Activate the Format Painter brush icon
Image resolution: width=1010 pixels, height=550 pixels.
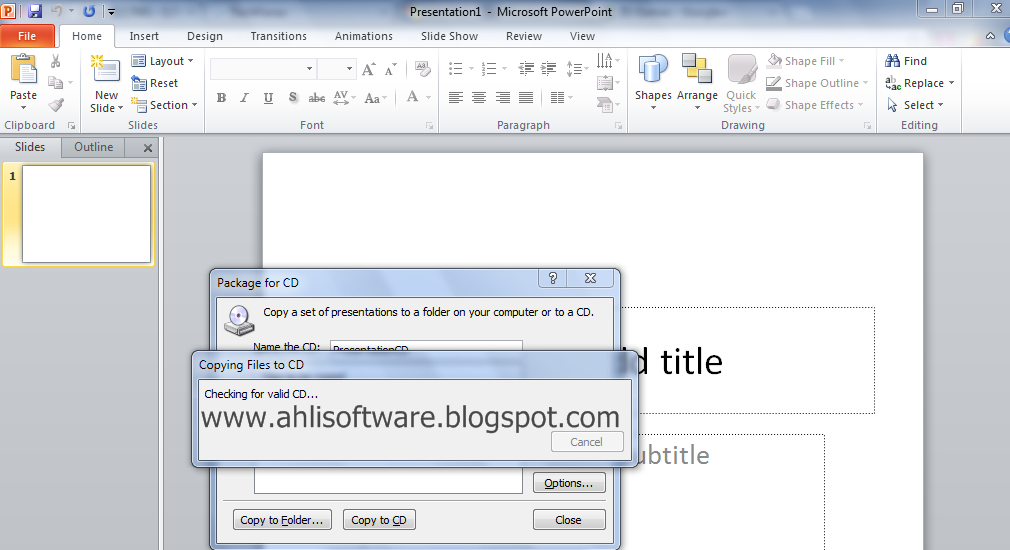[56, 104]
